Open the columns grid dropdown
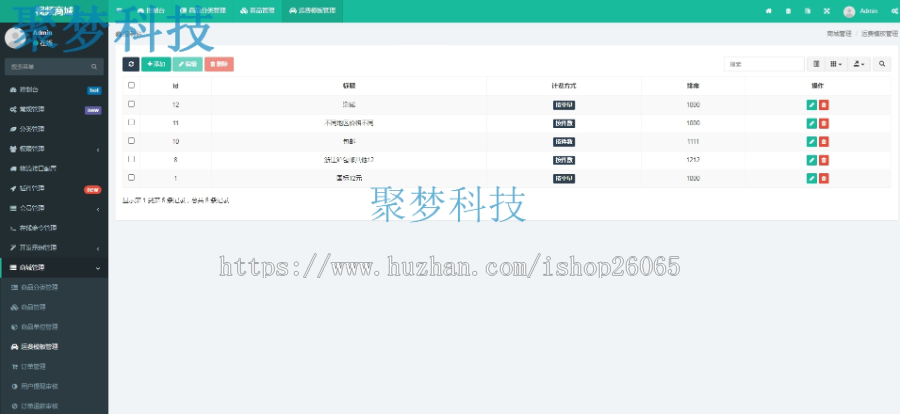Image resolution: width=900 pixels, height=414 pixels. [x=836, y=64]
